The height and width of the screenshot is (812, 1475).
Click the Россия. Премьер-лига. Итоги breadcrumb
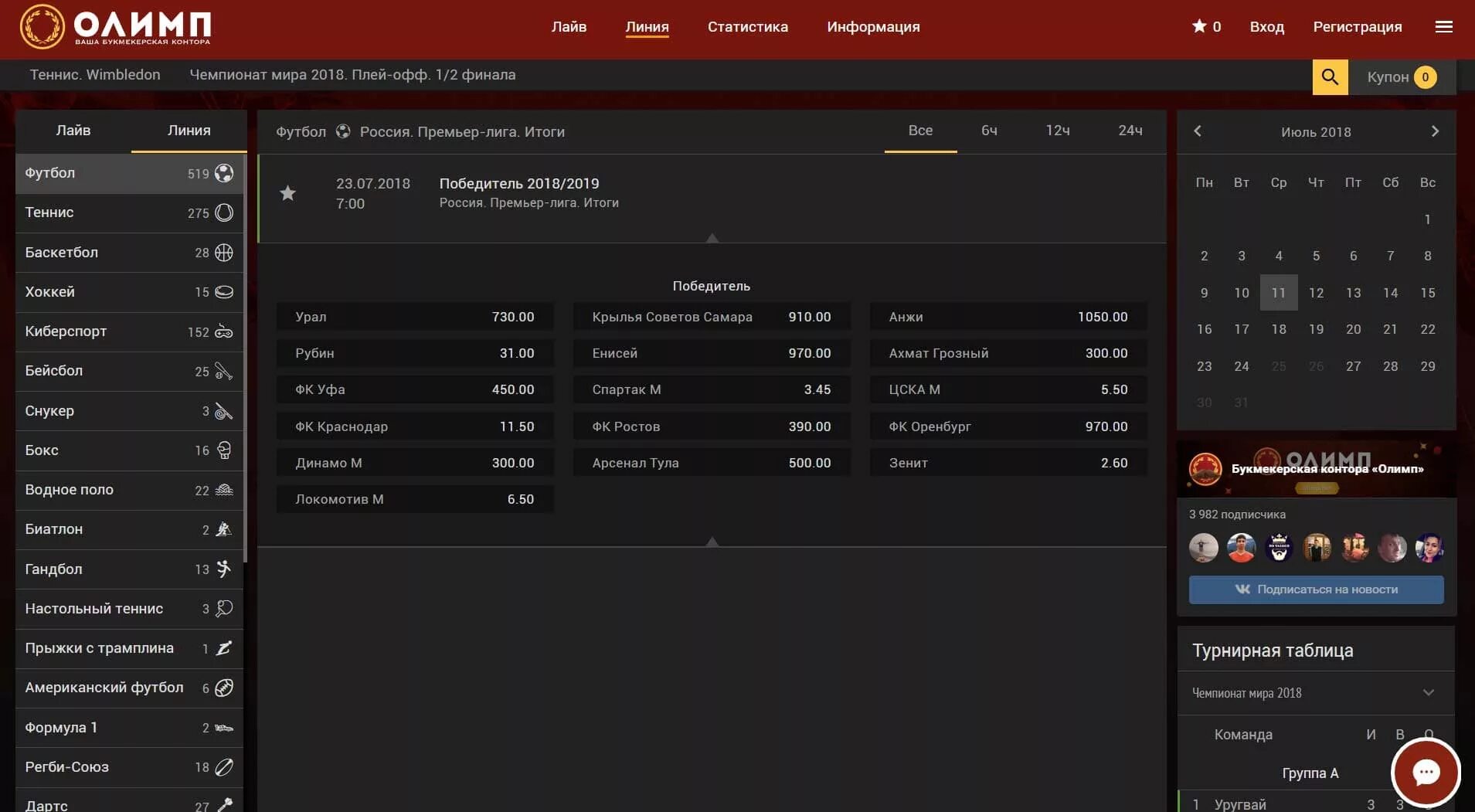[462, 132]
